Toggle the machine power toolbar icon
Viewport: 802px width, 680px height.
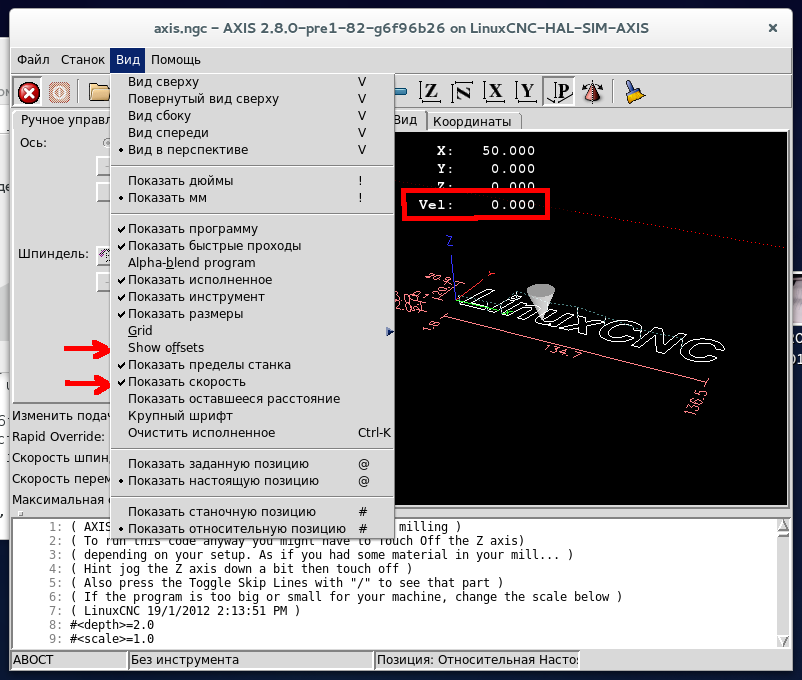pyautogui.click(x=59, y=93)
